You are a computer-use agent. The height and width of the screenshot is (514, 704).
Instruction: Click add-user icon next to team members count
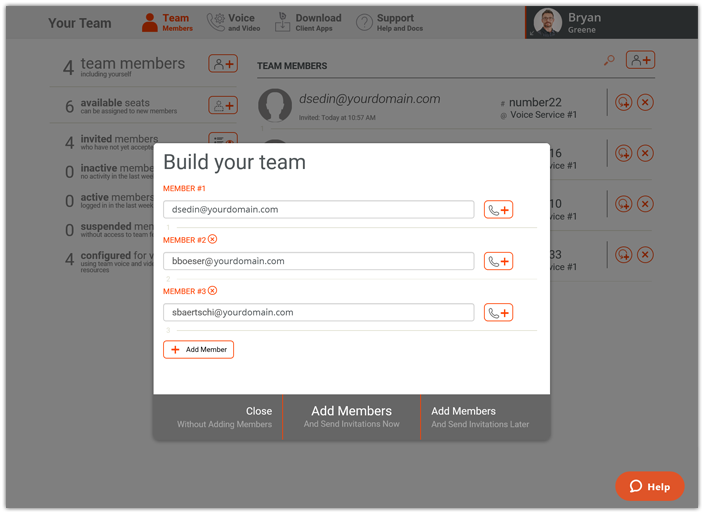click(223, 64)
